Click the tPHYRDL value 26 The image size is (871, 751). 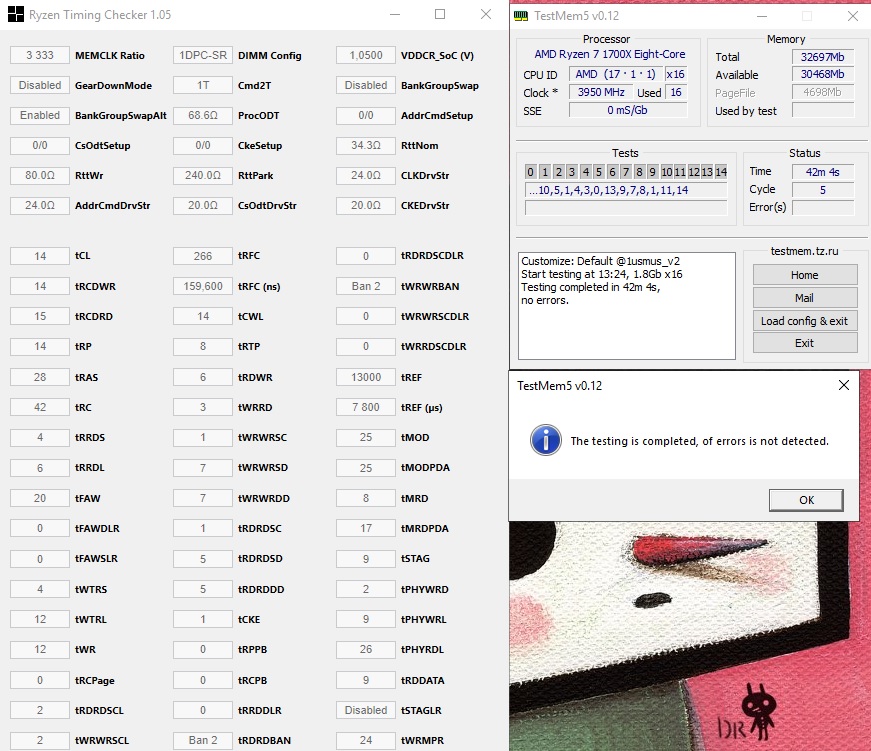(x=366, y=649)
